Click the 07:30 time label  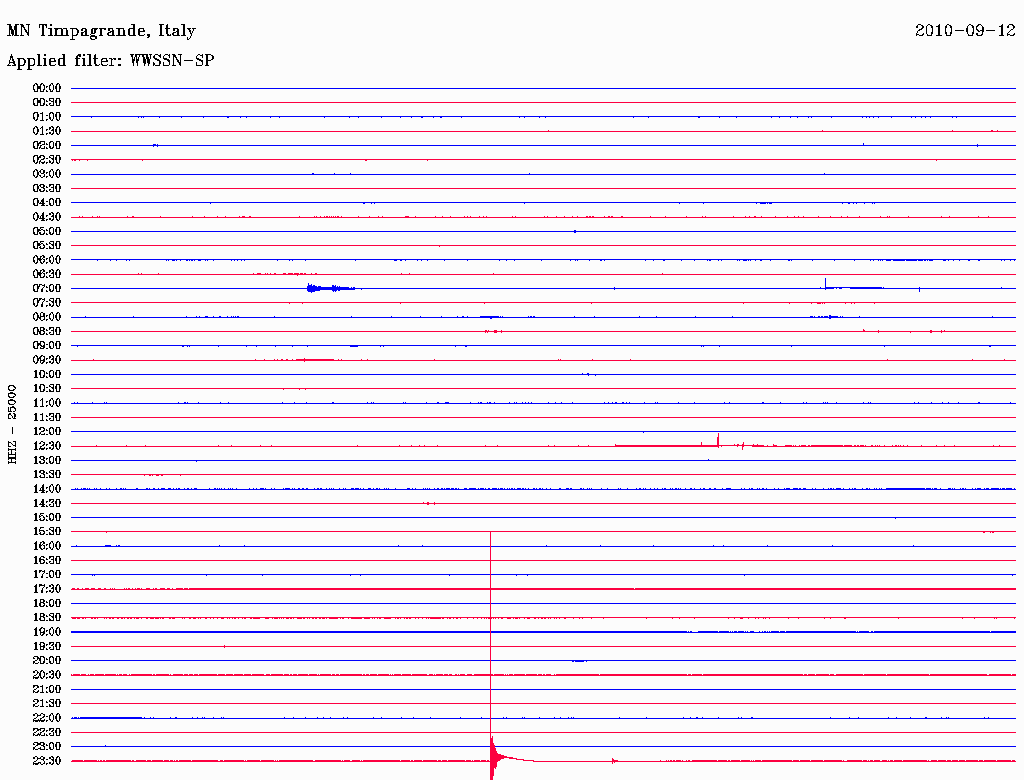click(47, 302)
